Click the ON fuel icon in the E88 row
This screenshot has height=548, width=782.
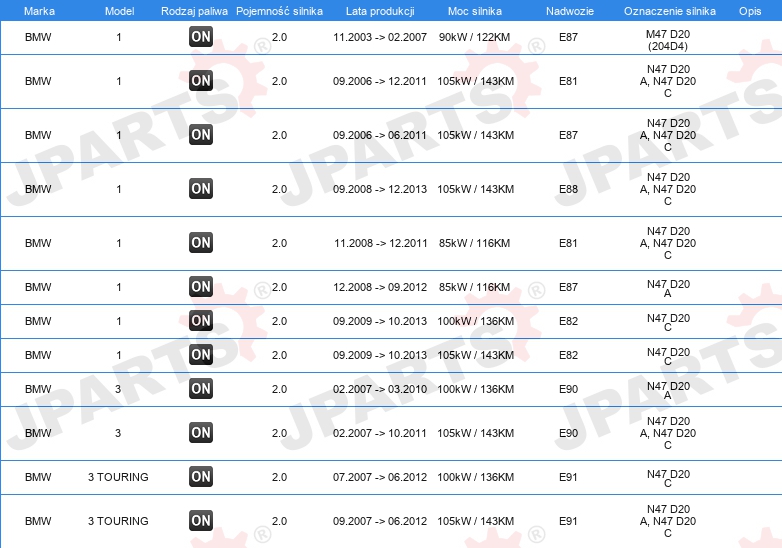201,188
